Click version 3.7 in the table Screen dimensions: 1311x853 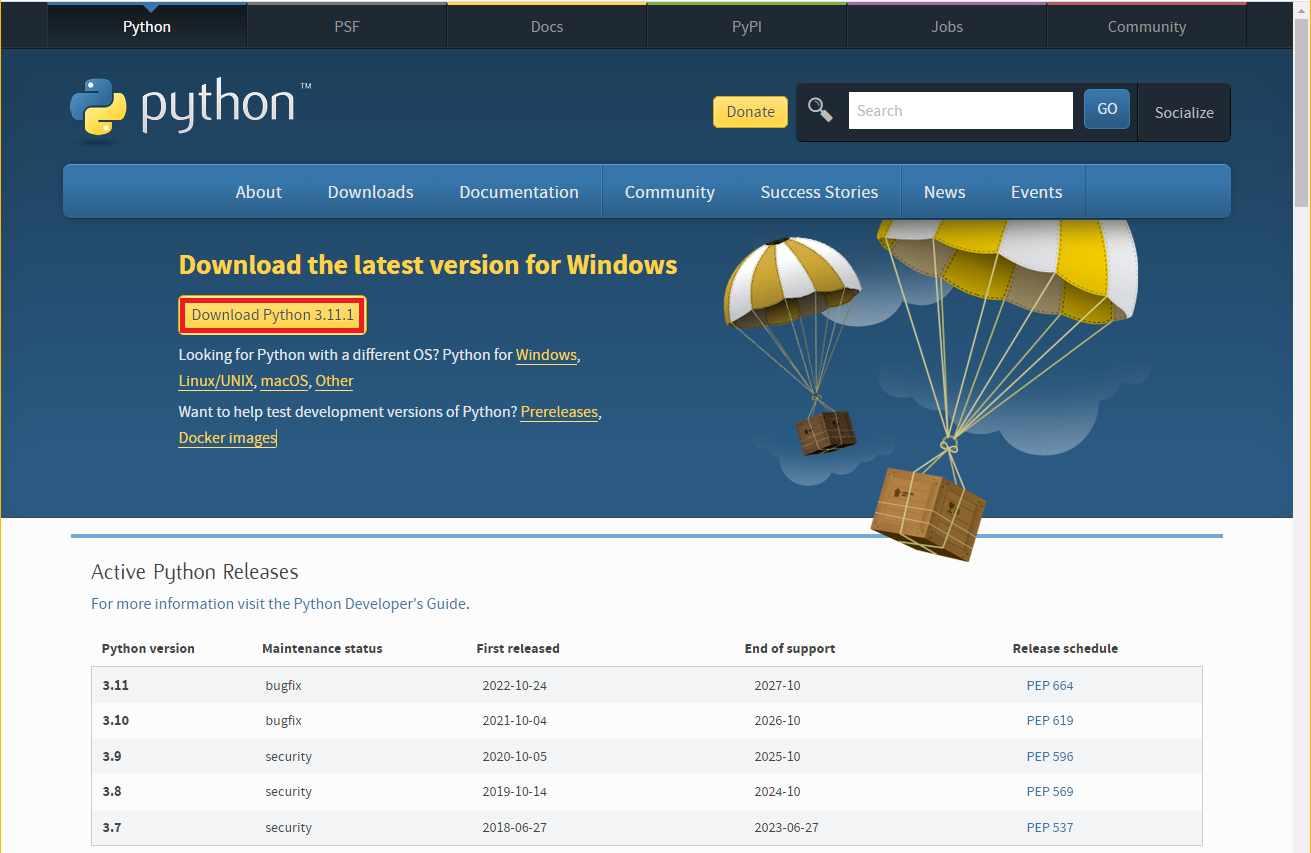(x=112, y=828)
